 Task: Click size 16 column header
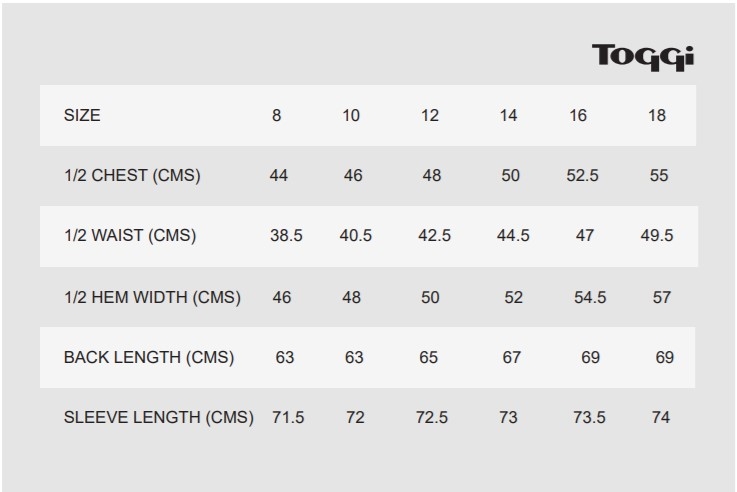tap(578, 115)
